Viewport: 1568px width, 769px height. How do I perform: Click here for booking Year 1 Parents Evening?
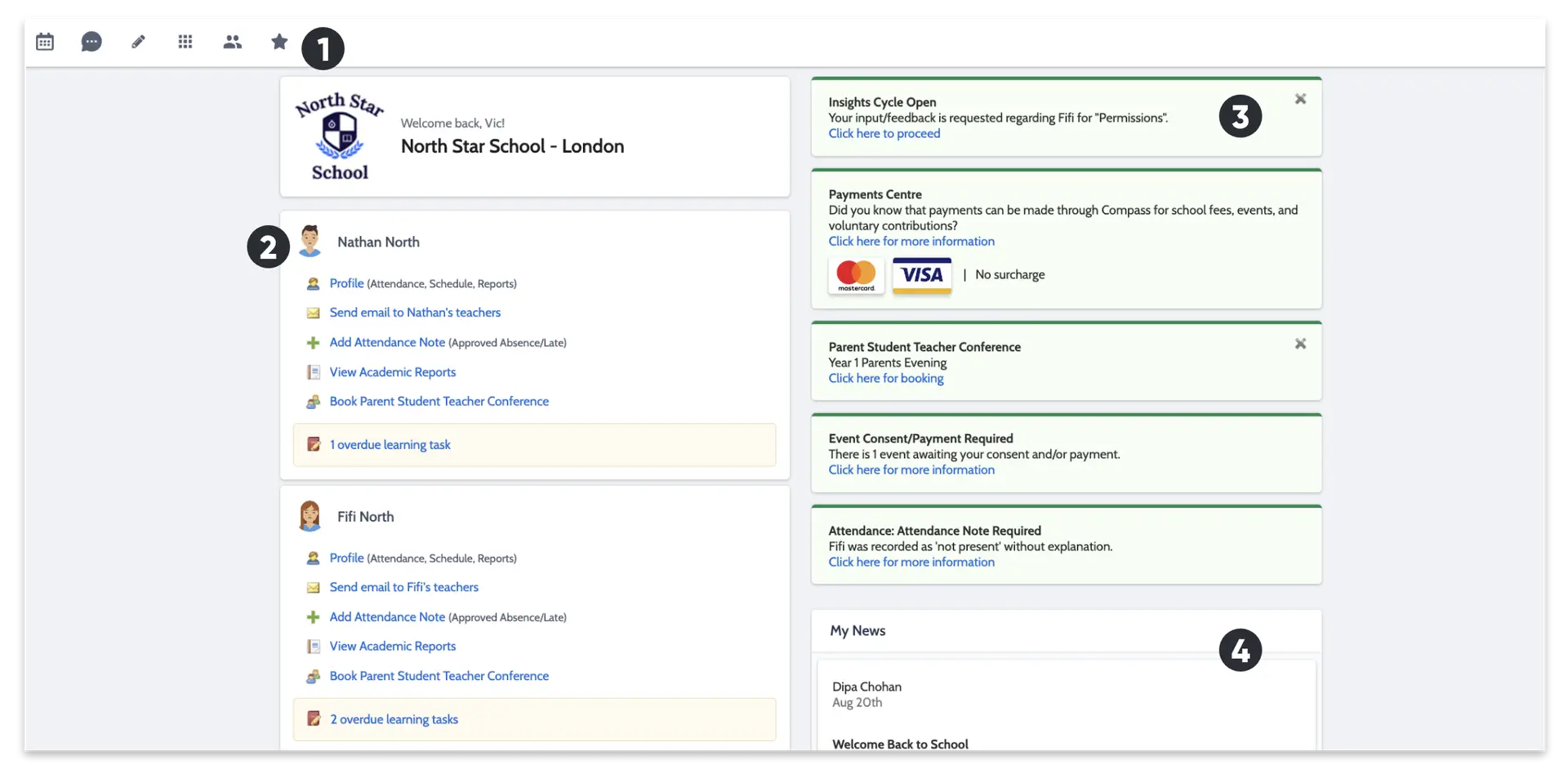click(886, 379)
